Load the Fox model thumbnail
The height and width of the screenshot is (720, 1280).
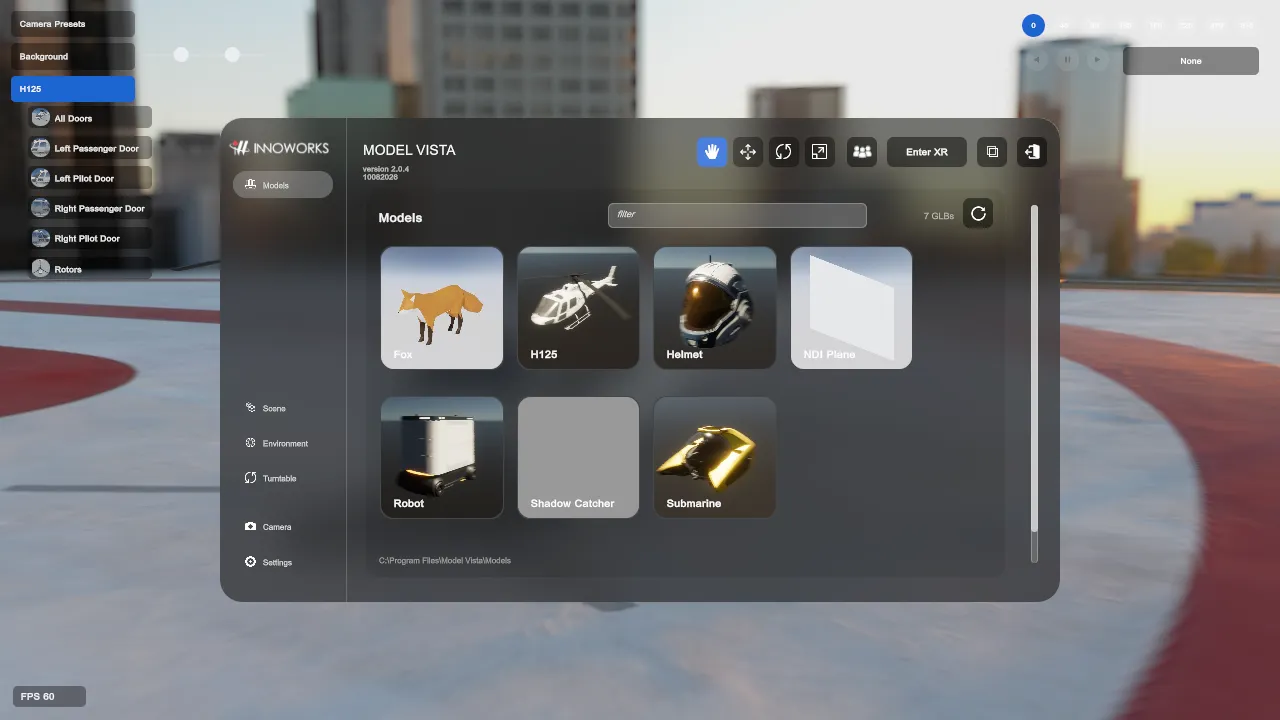click(x=442, y=308)
